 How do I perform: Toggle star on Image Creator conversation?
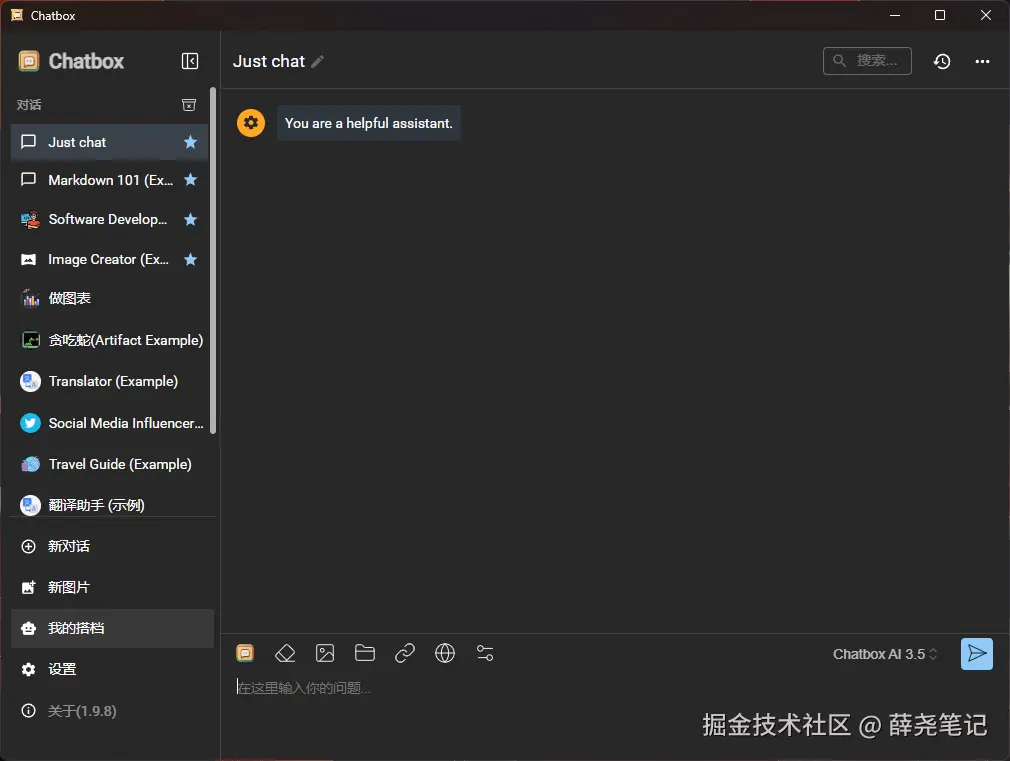[x=190, y=260]
